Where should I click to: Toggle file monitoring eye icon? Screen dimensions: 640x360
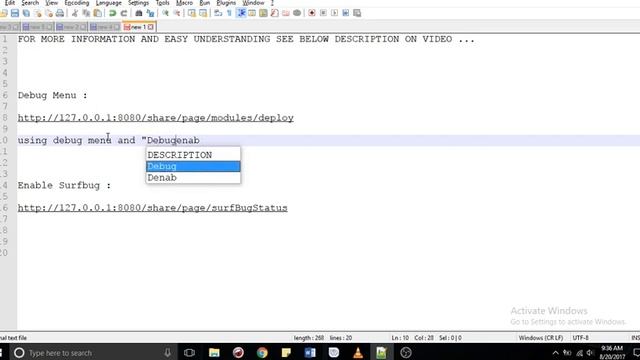[x=297, y=13]
